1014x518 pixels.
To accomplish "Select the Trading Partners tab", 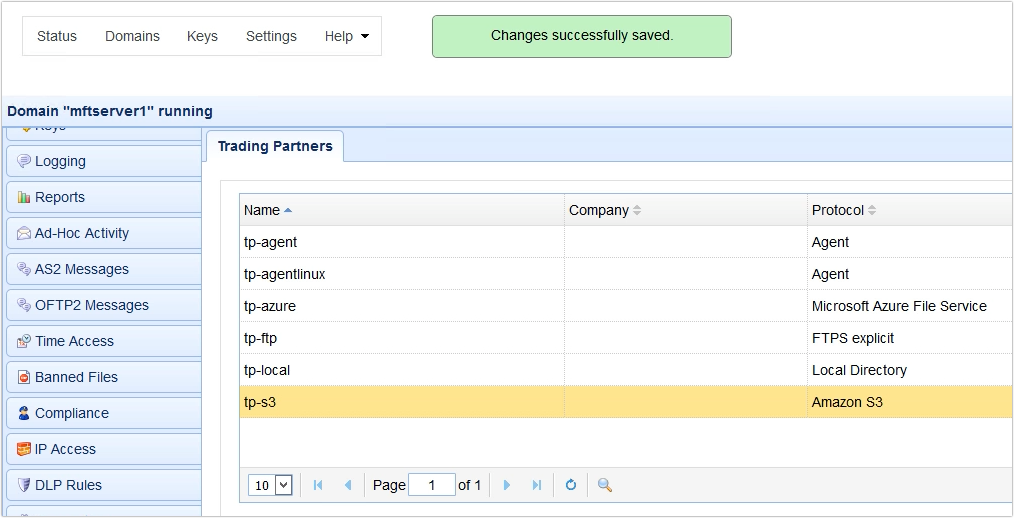I will (275, 146).
